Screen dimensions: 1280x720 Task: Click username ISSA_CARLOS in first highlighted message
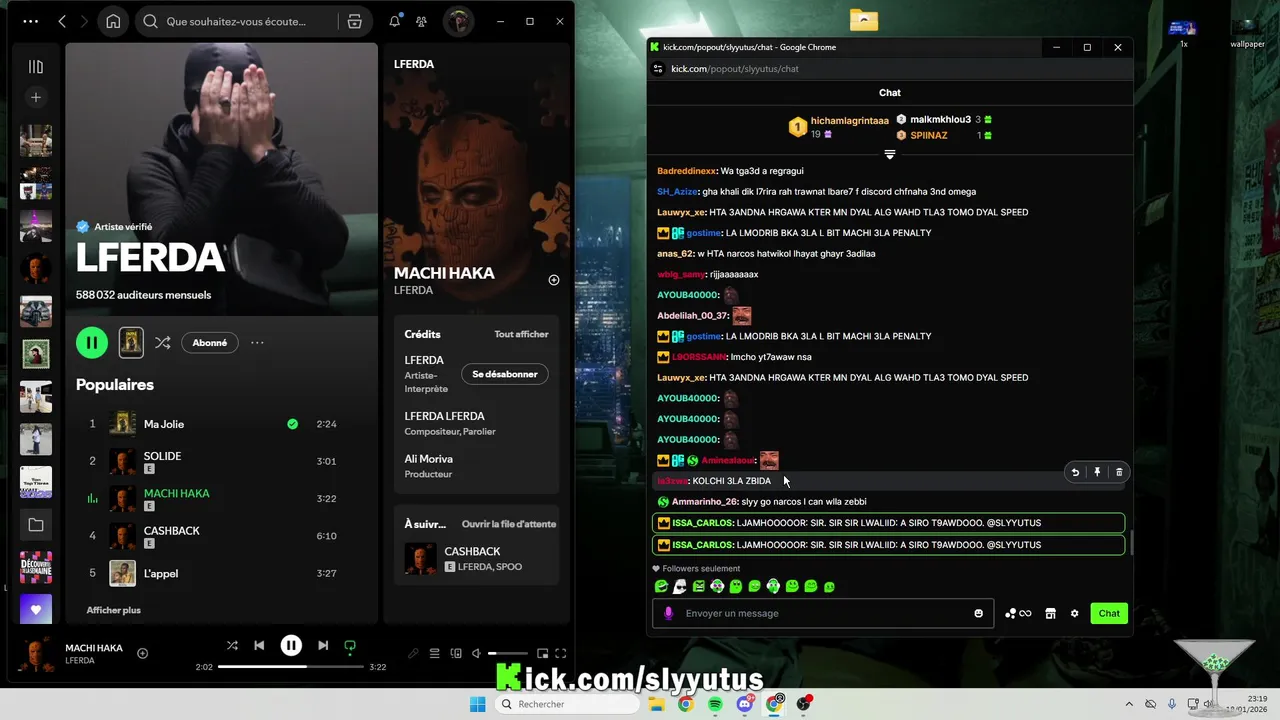point(702,523)
